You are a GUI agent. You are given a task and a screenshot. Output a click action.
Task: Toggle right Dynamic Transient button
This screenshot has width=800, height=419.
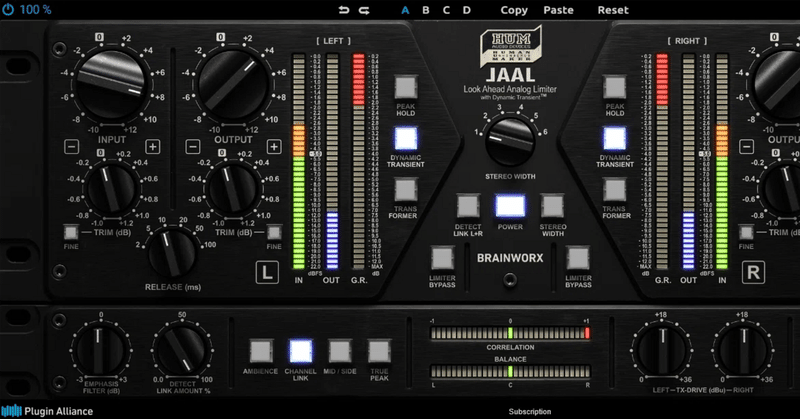point(614,138)
